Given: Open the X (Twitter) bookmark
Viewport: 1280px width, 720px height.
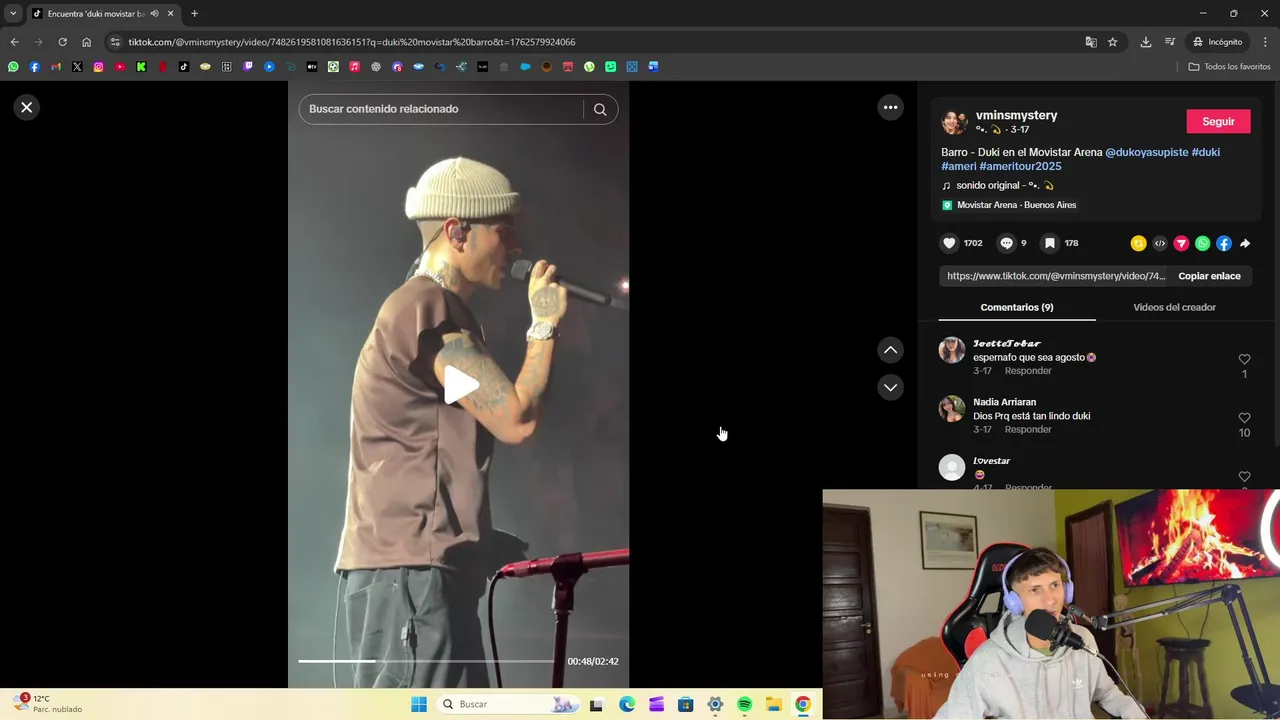Looking at the screenshot, I should tap(77, 67).
